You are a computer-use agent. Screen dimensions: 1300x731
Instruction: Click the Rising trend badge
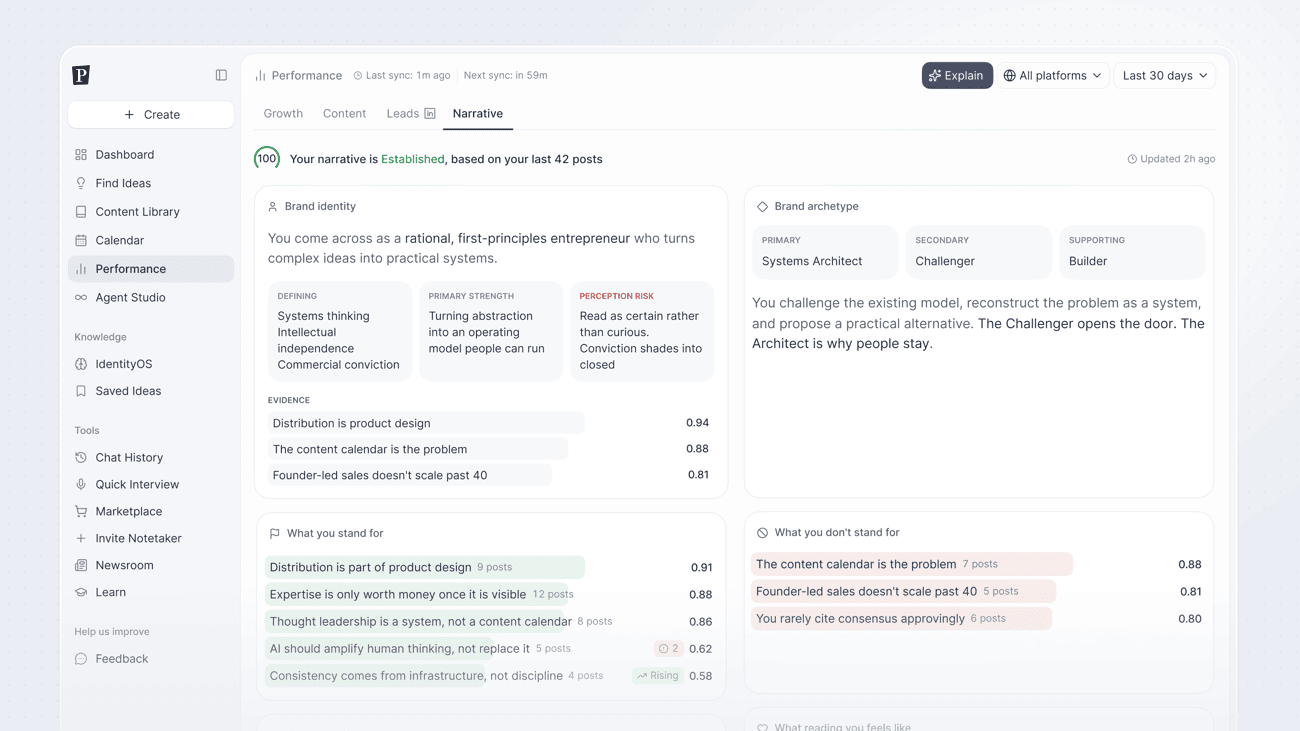tap(658, 676)
